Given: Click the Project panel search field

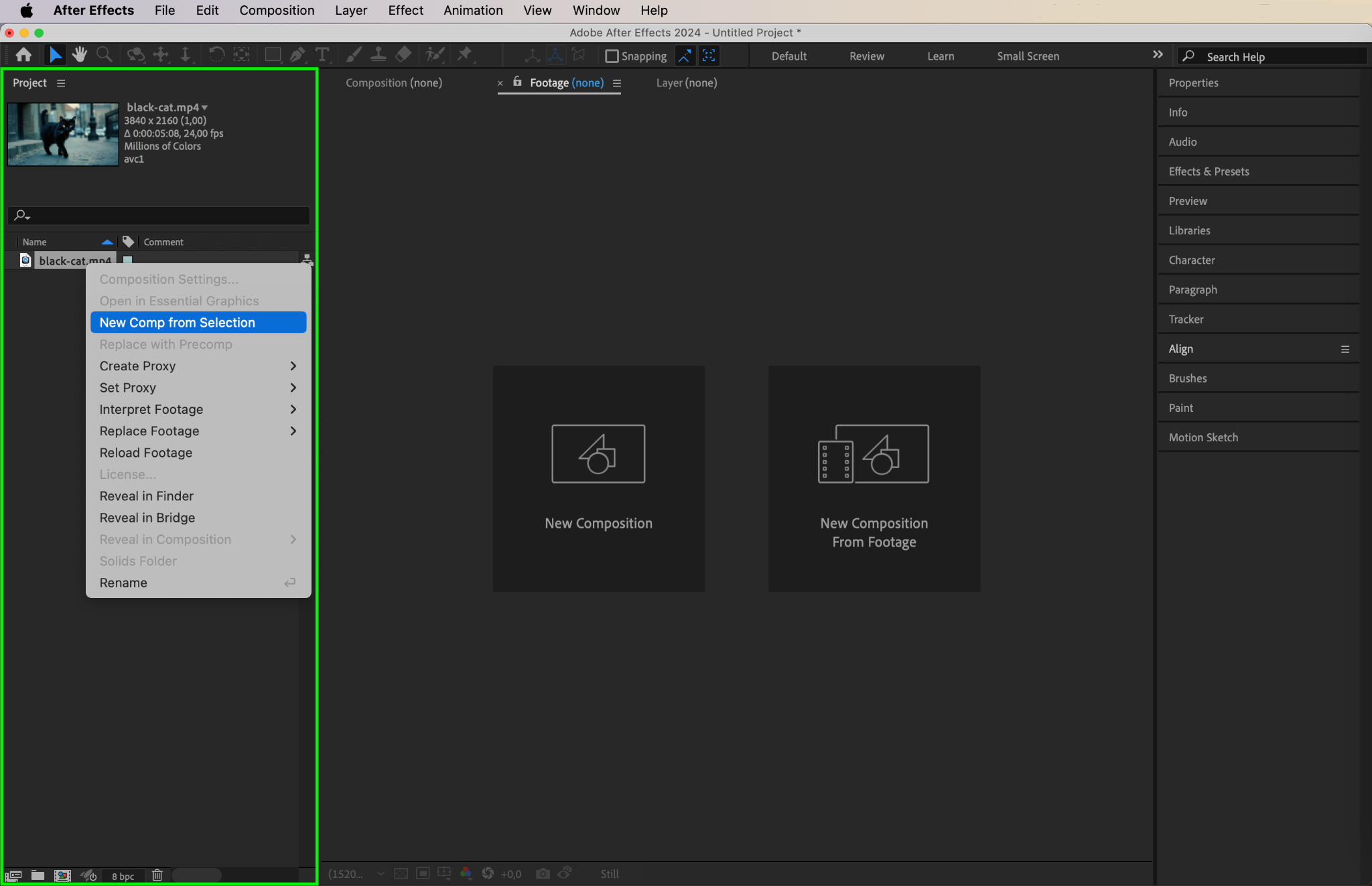Looking at the screenshot, I should (x=161, y=215).
